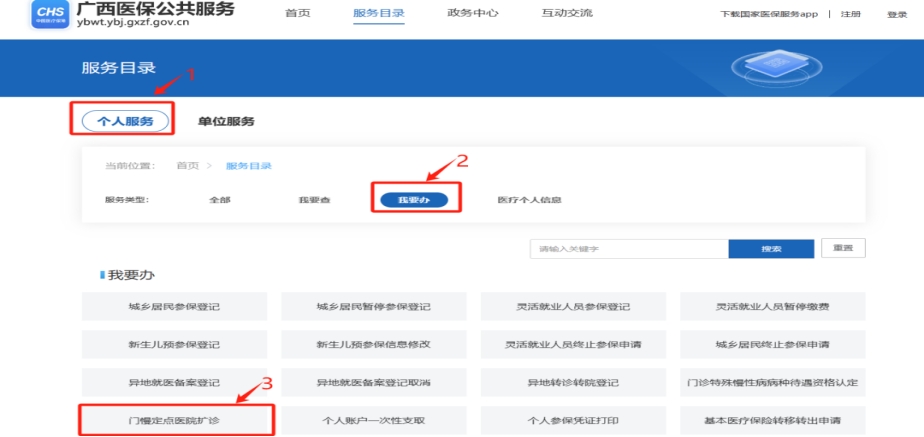Open 互动交流 in top navigation
This screenshot has width=924, height=437.
567,14
